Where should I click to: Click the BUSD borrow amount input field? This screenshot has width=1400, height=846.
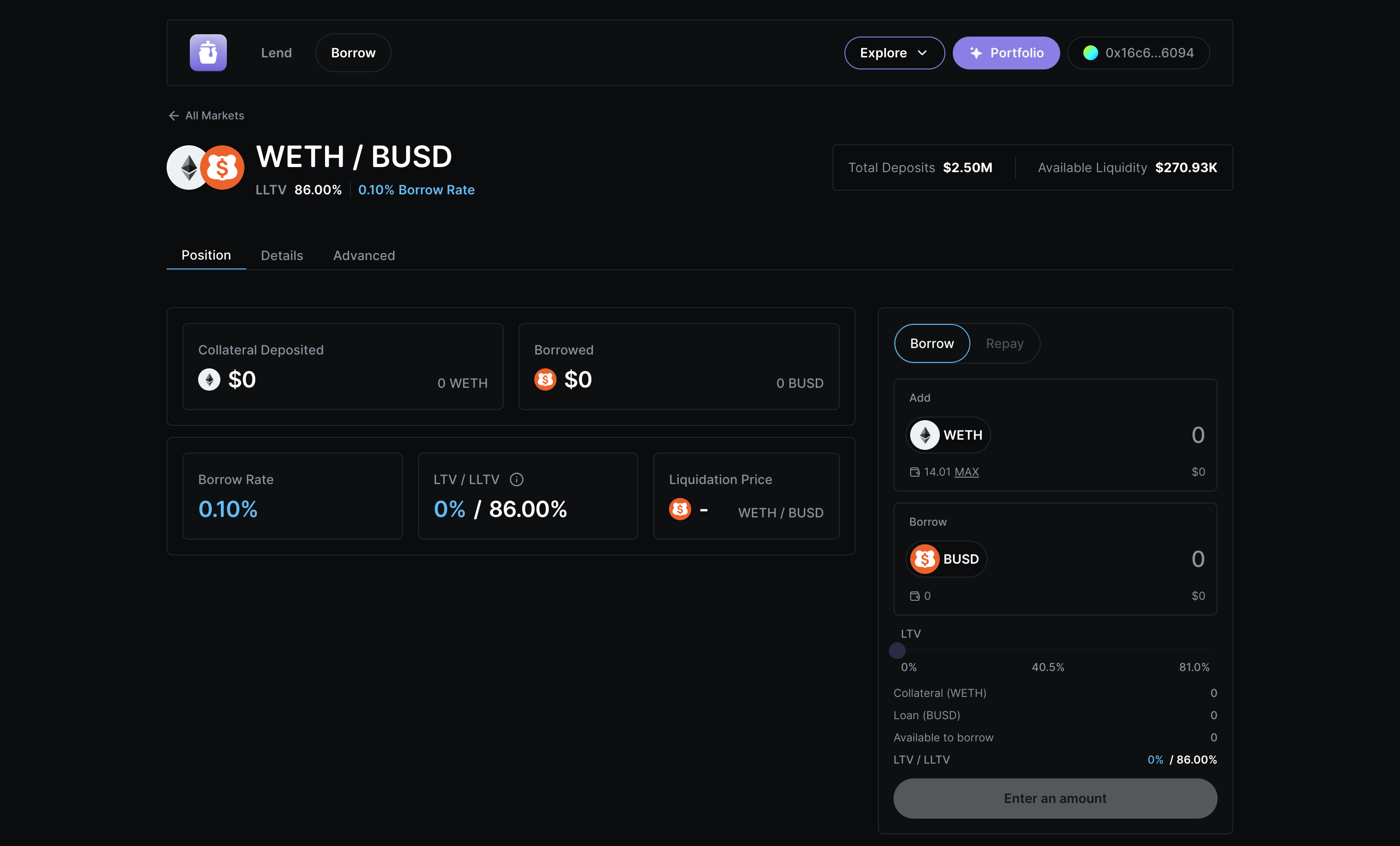pyautogui.click(x=1197, y=559)
